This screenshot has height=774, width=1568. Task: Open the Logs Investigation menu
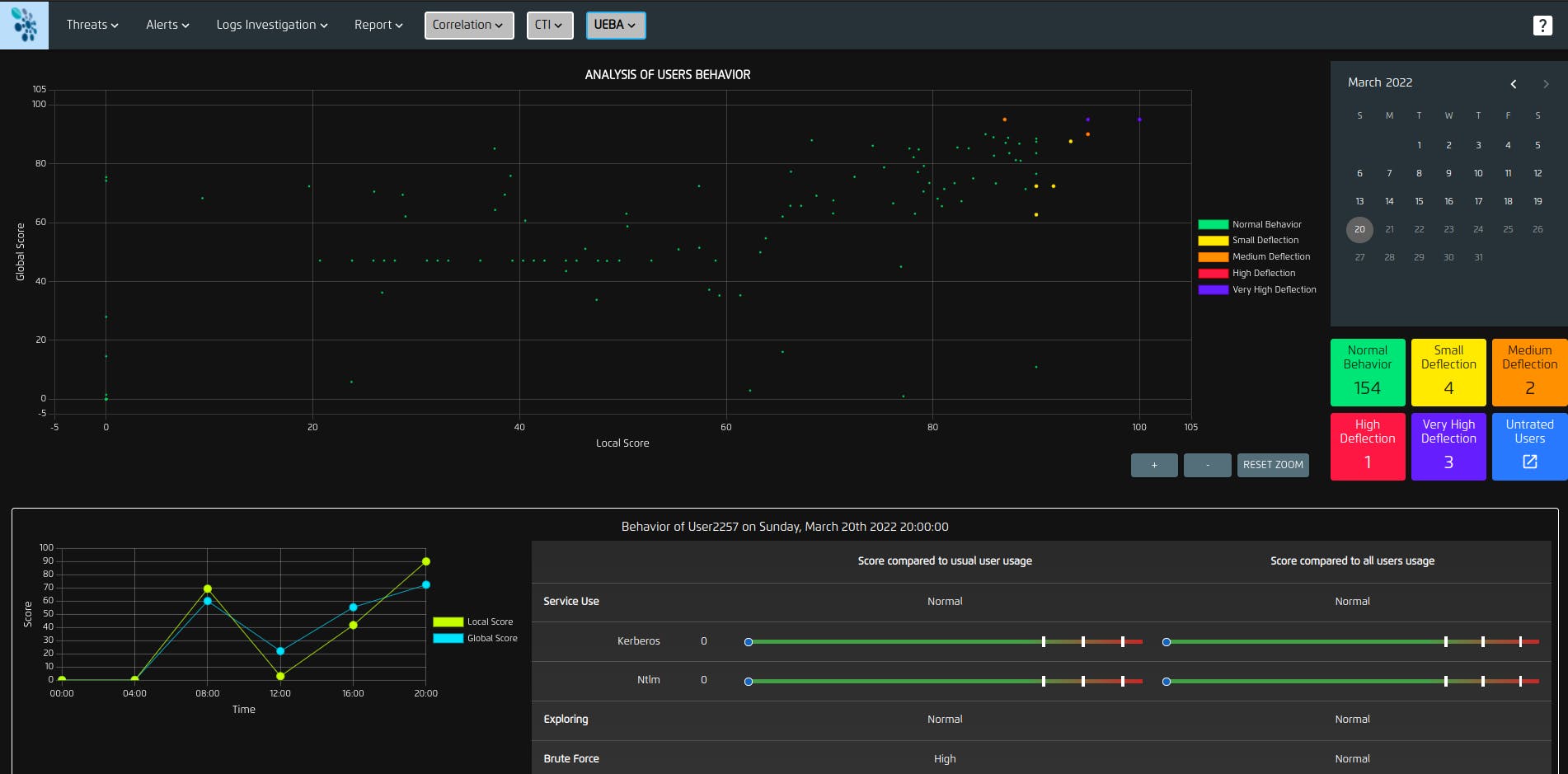tap(271, 25)
